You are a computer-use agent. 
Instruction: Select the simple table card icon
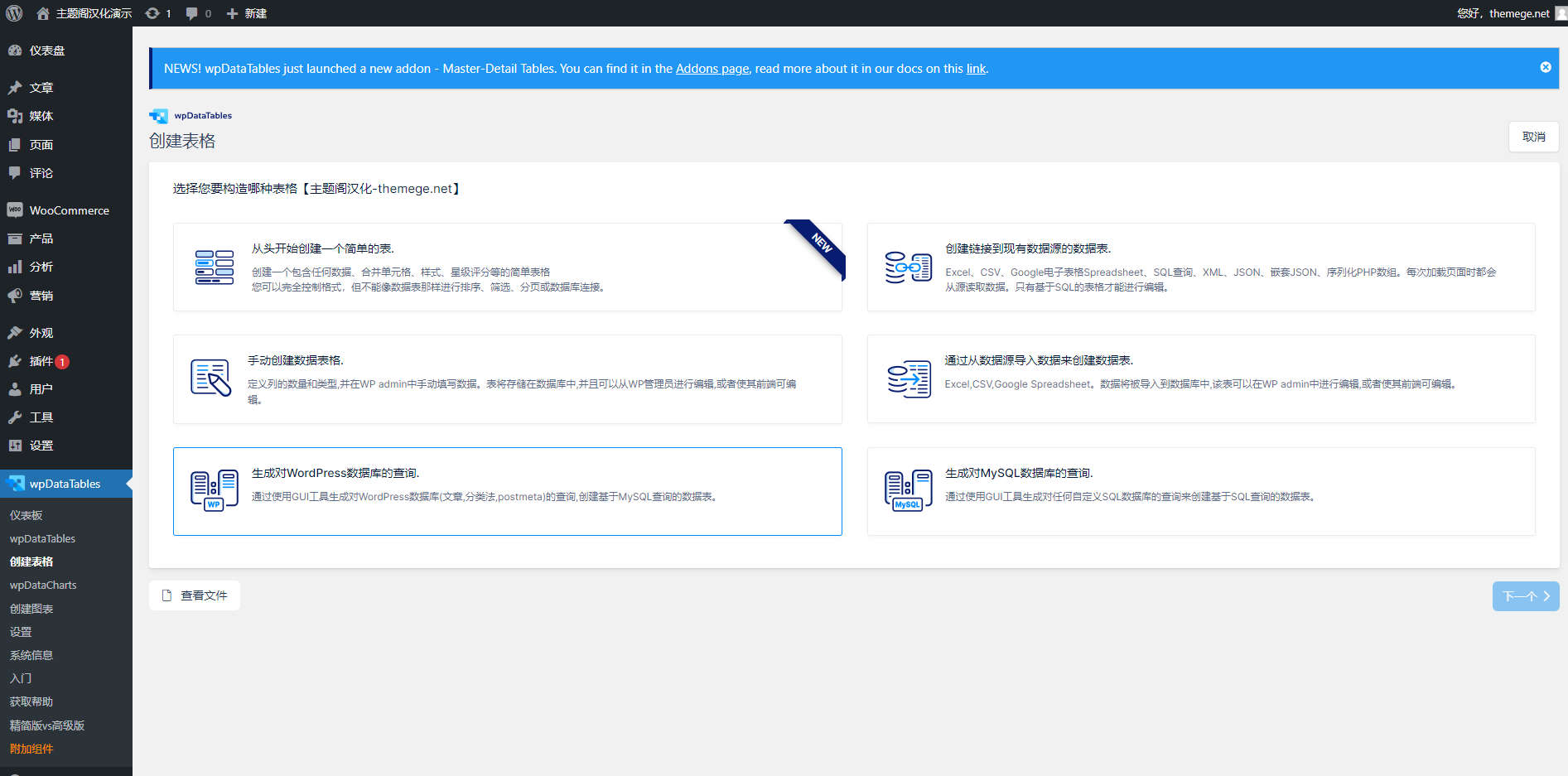[x=215, y=267]
